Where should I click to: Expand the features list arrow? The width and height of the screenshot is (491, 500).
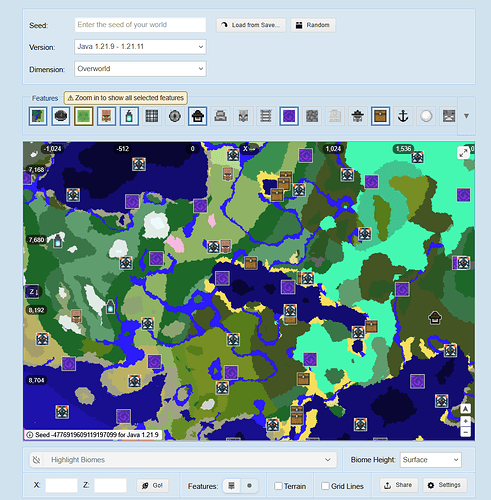tap(466, 116)
